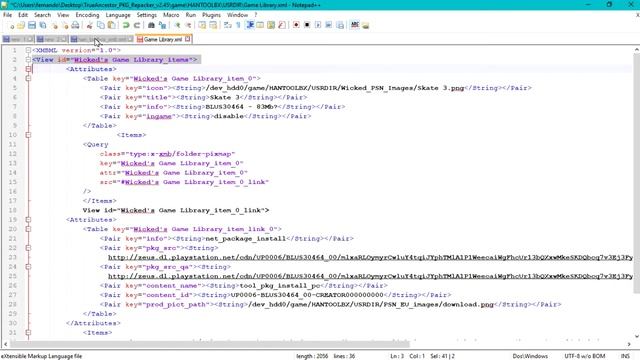Image resolution: width=640 pixels, height=360 pixels.
Task: Click the horizontal scrollbar thumb
Action: (x=209, y=344)
